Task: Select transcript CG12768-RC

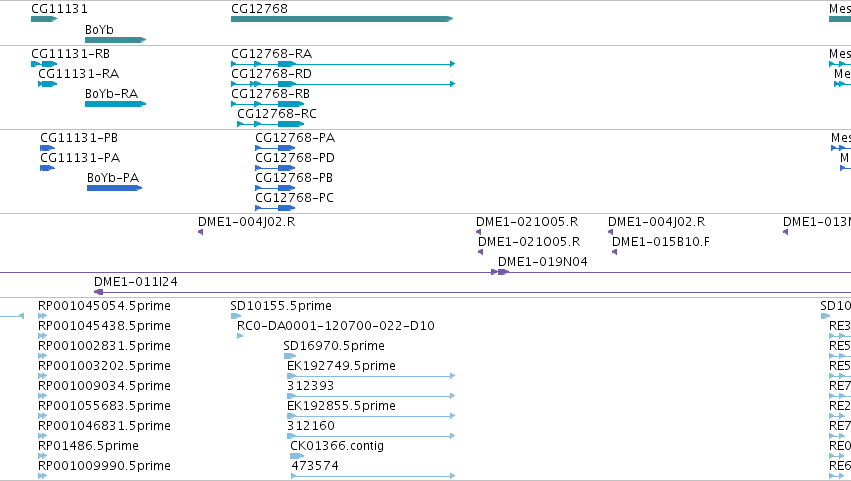Action: [x=271, y=124]
